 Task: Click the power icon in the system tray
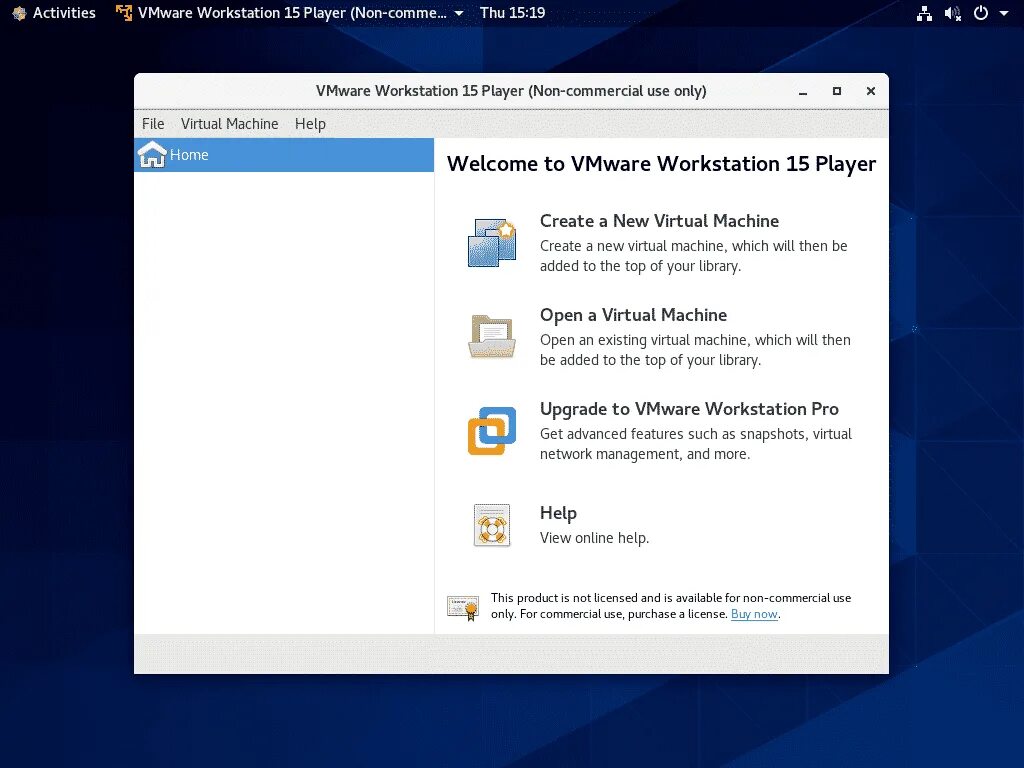point(979,13)
